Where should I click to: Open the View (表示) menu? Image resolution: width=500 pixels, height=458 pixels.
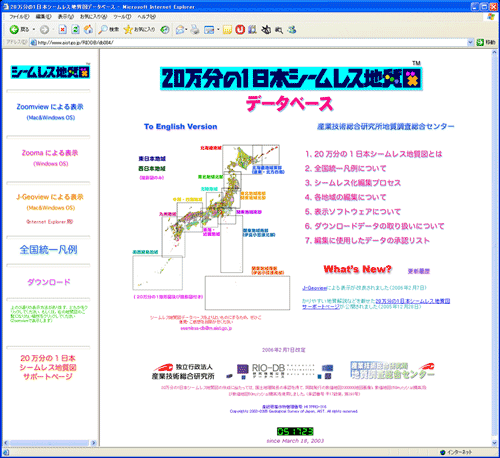[66, 16]
